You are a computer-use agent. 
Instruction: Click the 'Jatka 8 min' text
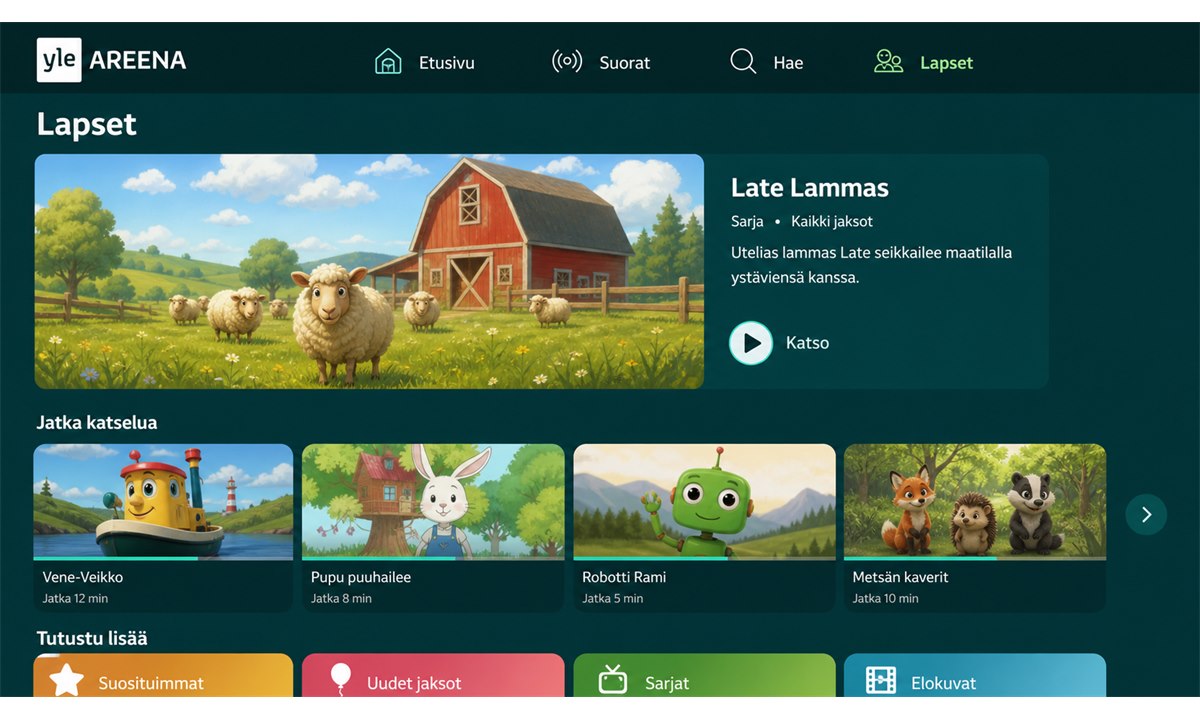341,599
